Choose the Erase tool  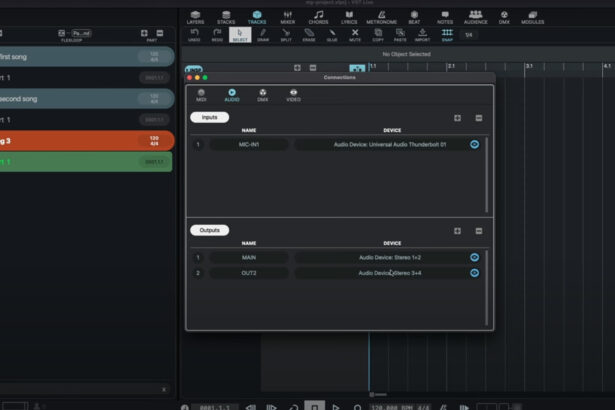[309, 35]
